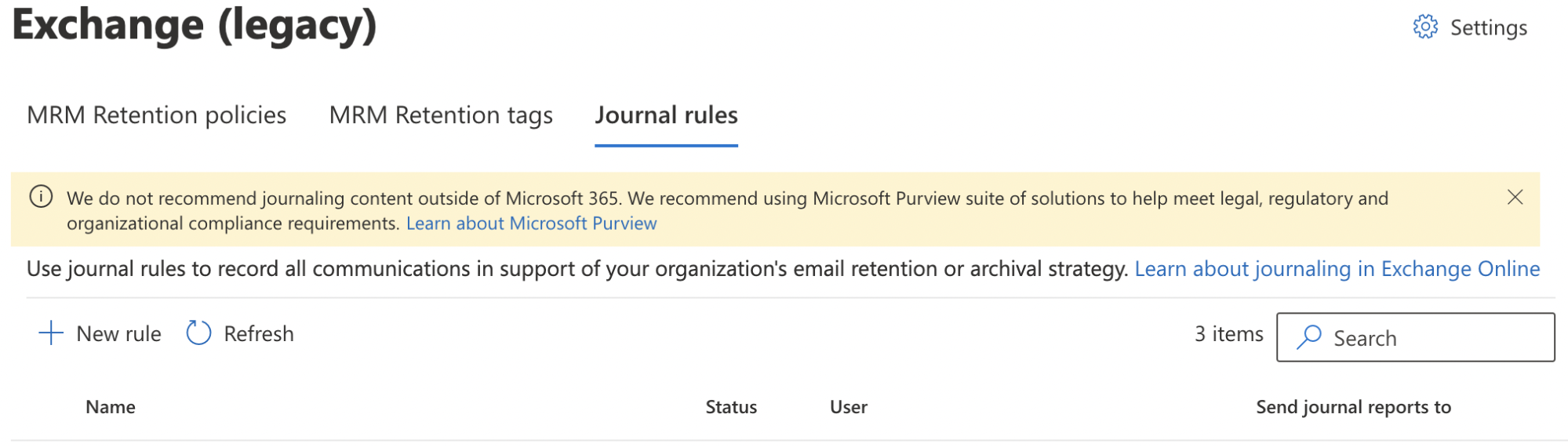Click the Send journal reports to header

(1353, 407)
